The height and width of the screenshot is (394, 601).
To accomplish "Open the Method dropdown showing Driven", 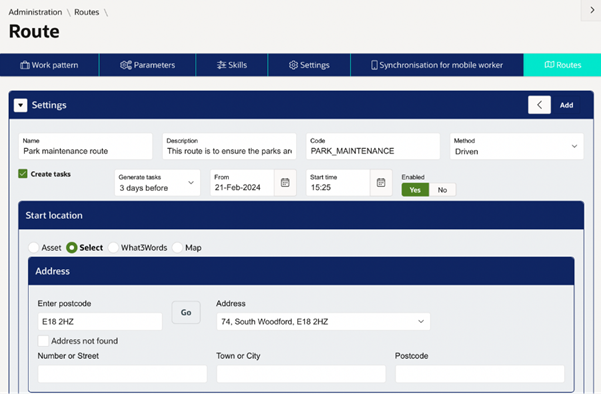I will tap(516, 146).
